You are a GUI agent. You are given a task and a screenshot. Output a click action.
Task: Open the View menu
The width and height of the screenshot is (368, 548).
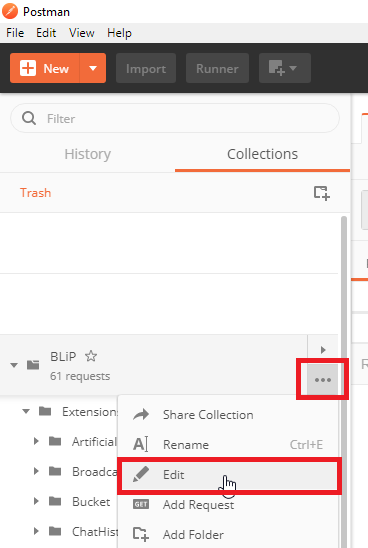(82, 33)
